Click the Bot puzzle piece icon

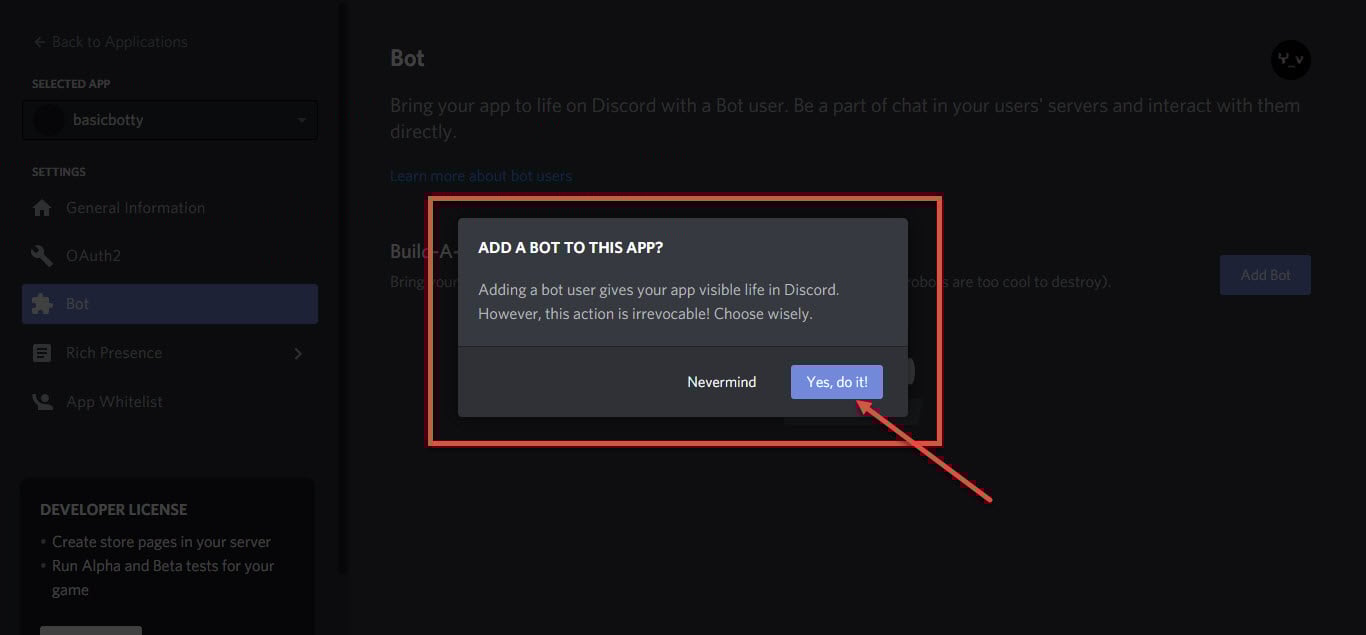tap(42, 304)
